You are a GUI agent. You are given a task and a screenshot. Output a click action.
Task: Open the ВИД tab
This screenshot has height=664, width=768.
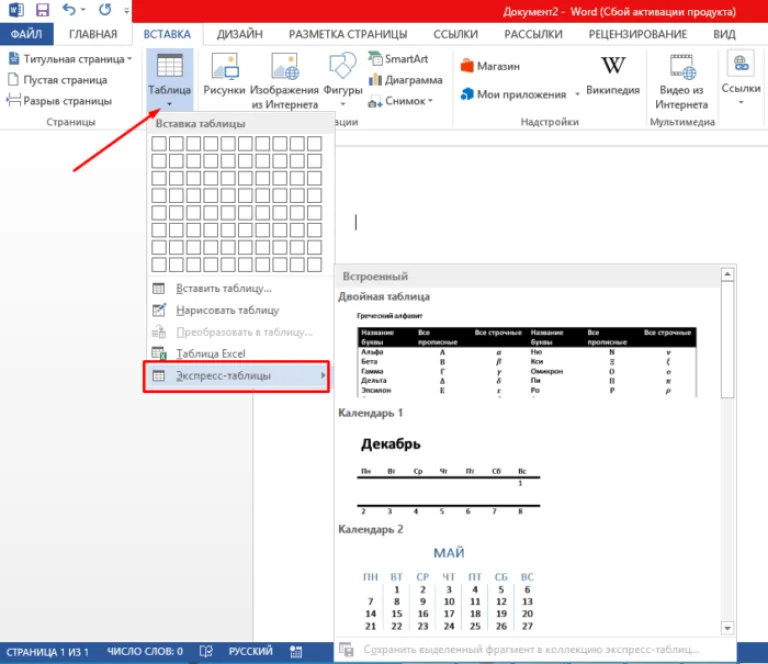724,34
